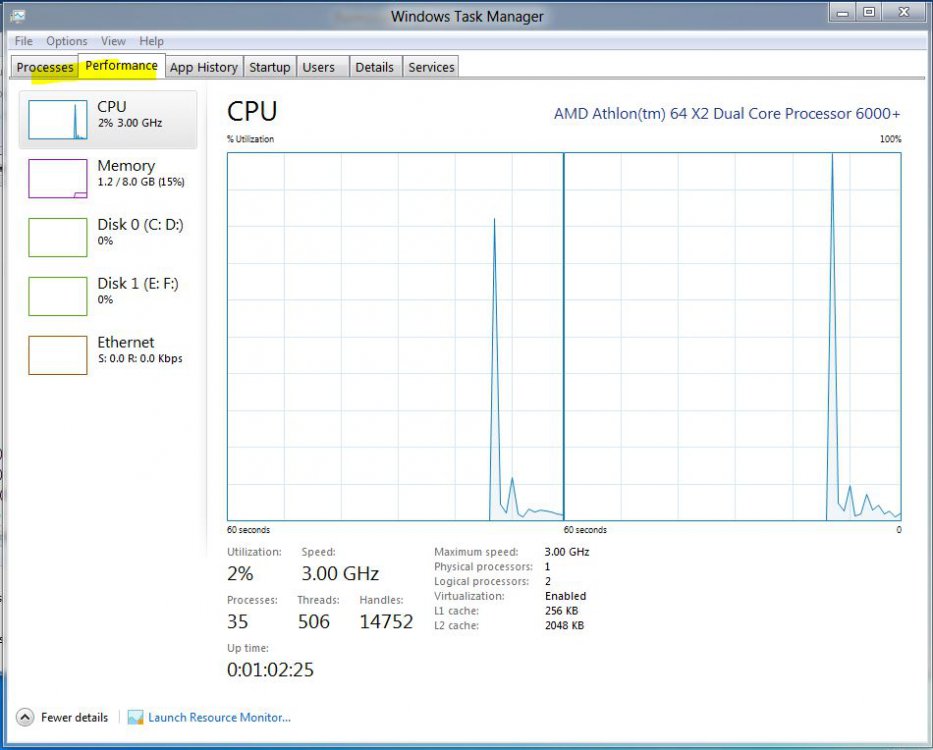Screen dimensions: 933x750
Task: Go to the Startup tab
Action: click(269, 67)
